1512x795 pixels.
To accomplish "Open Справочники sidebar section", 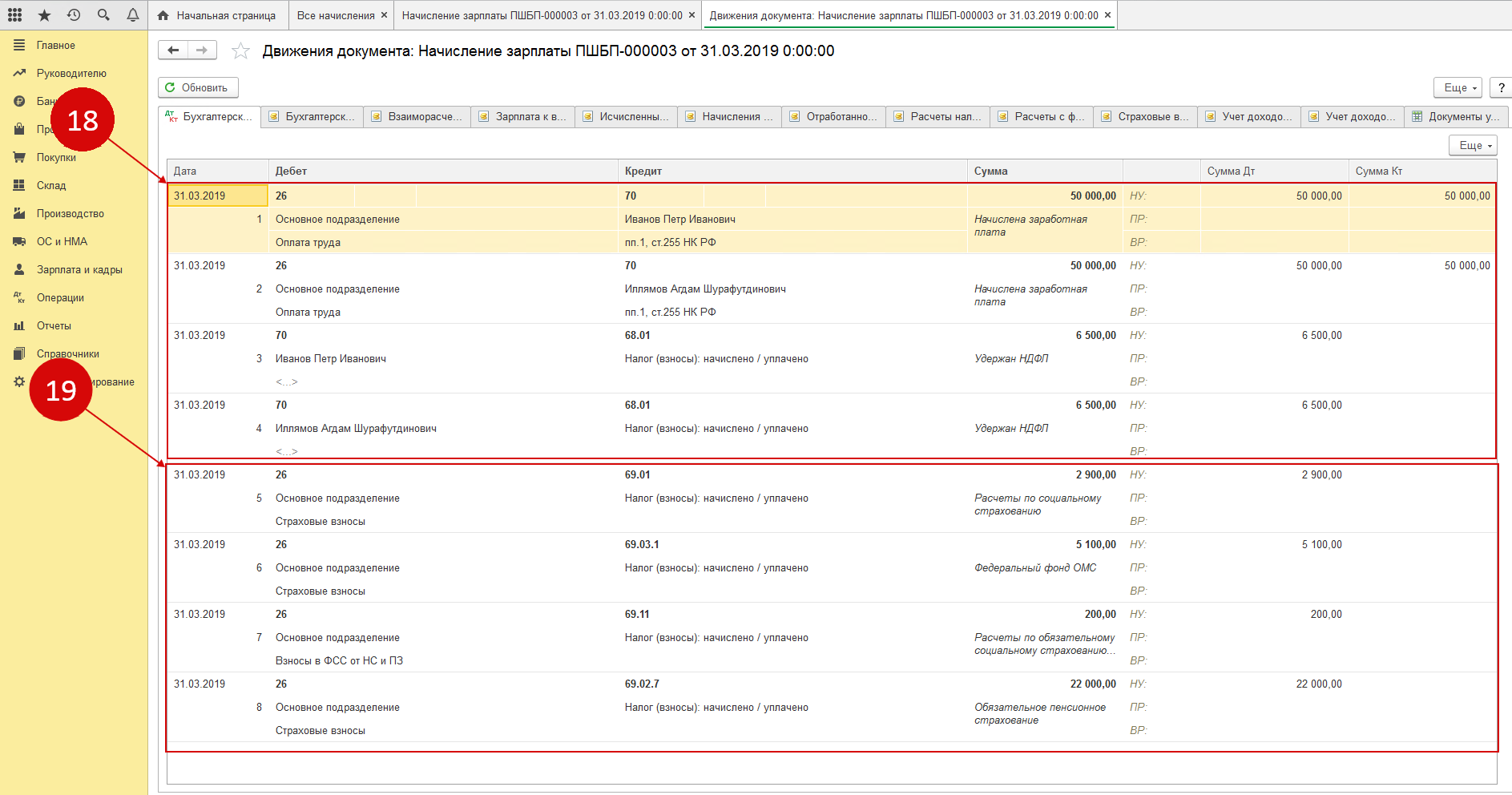I will [x=67, y=354].
